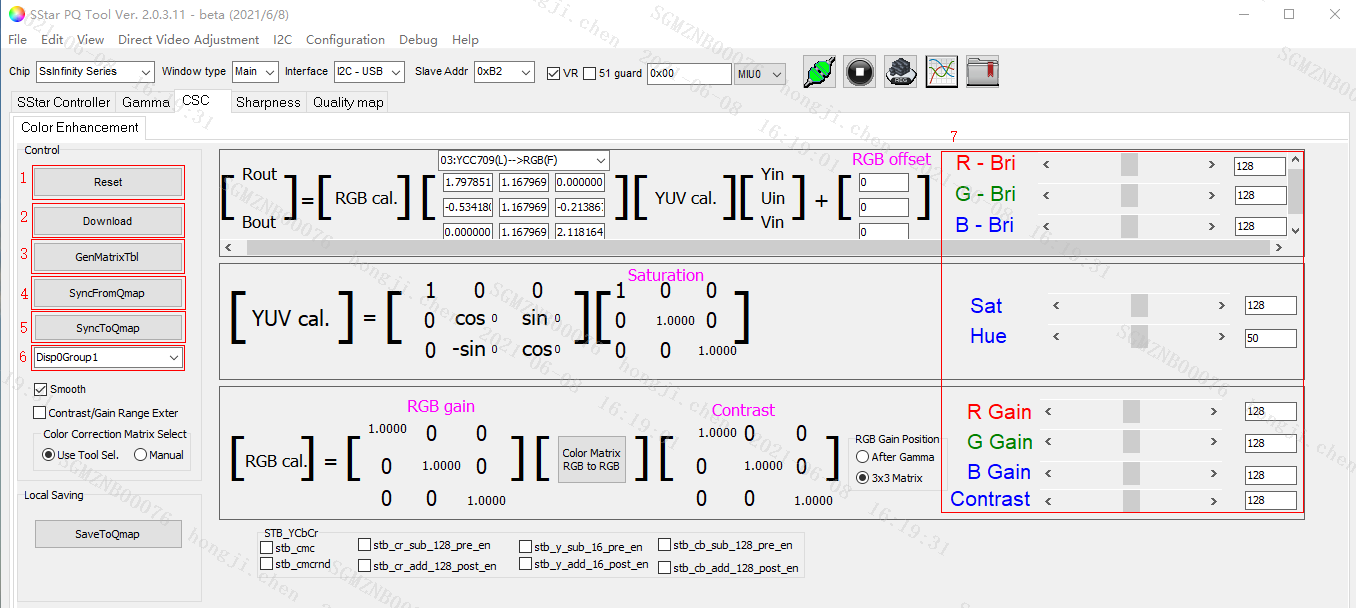Click the right arrow of R Gain slider
The width and height of the screenshot is (1356, 608).
tap(1212, 411)
